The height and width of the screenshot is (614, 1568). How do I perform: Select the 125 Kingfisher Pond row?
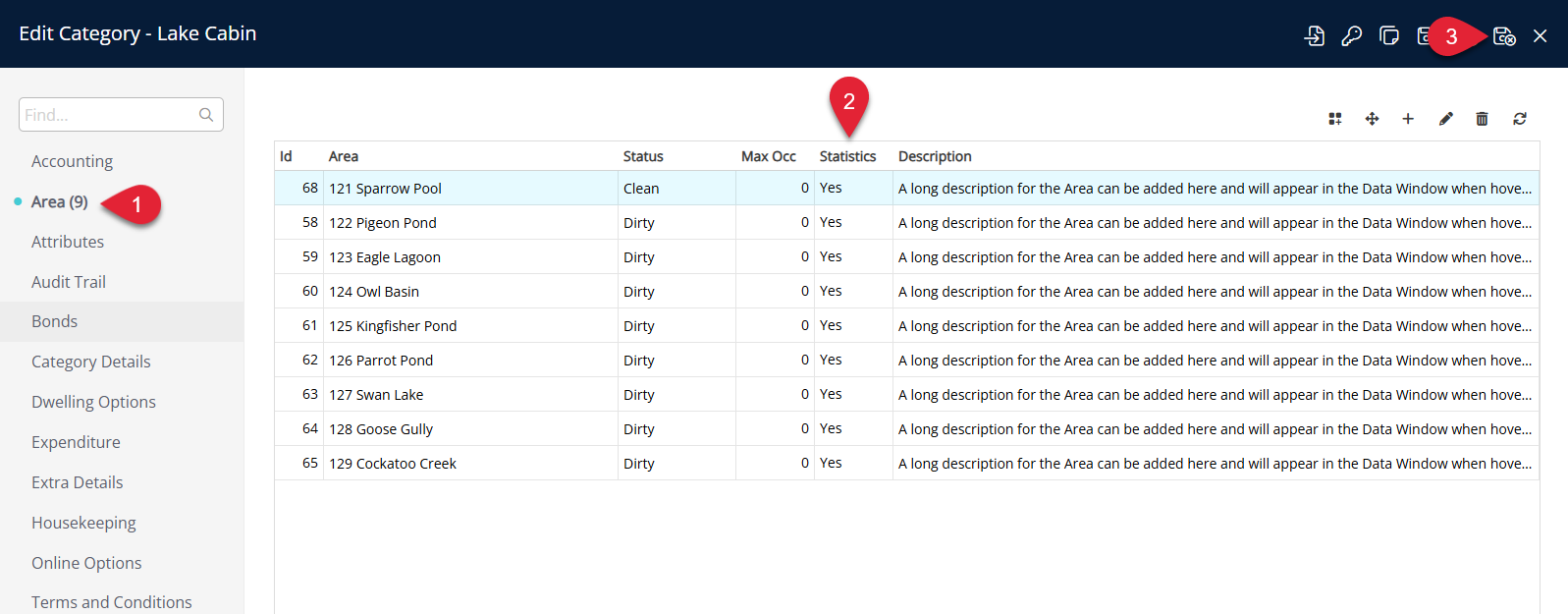[906, 325]
